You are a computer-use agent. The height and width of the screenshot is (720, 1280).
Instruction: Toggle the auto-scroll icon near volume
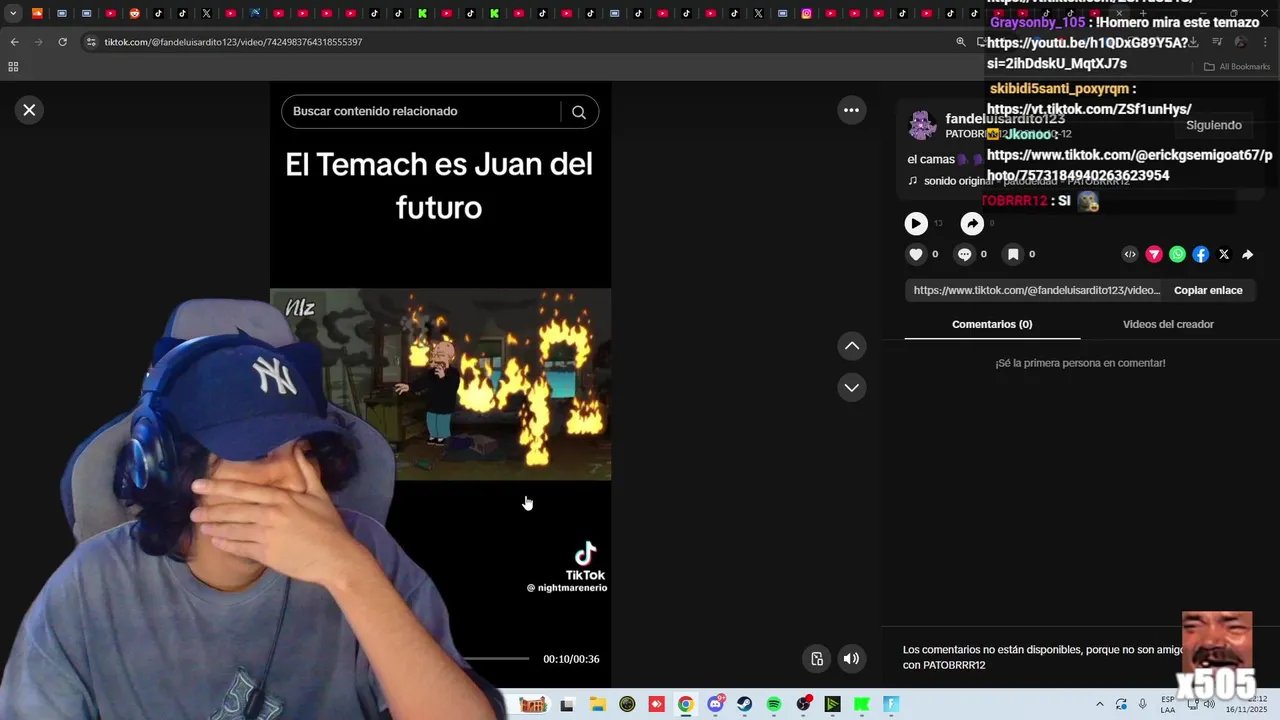[x=817, y=658]
